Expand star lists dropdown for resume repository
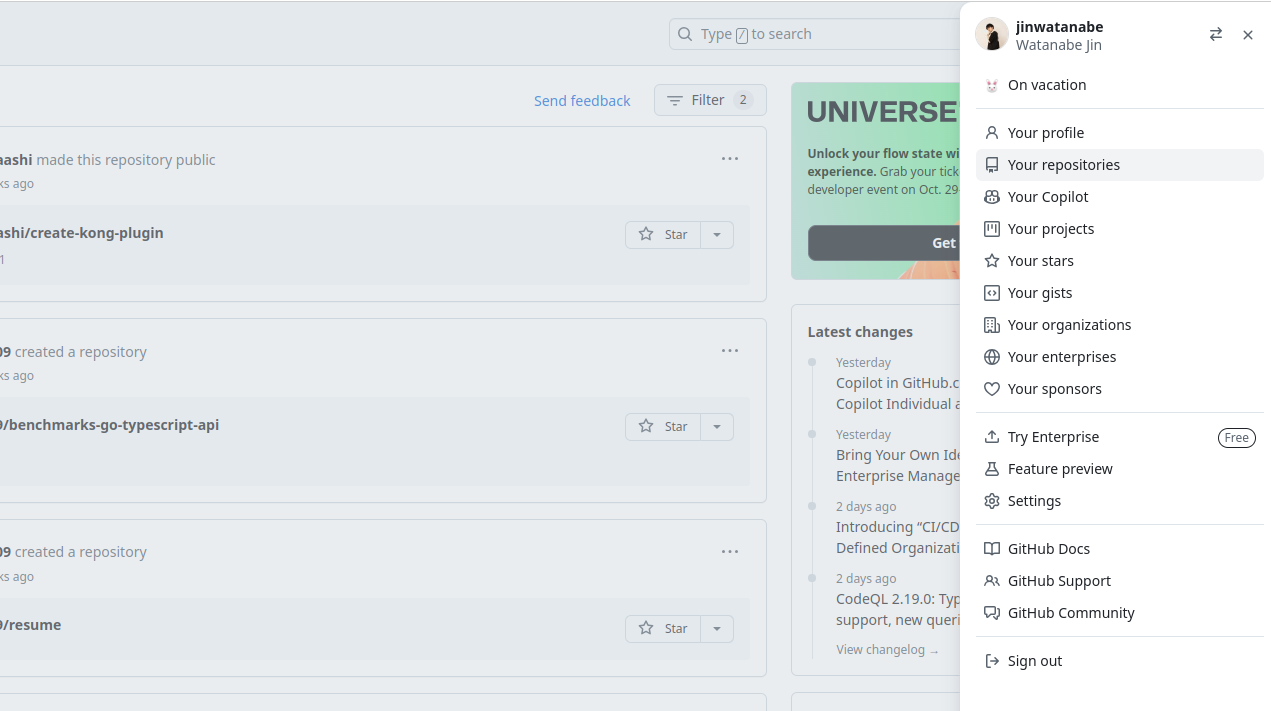 (x=717, y=628)
